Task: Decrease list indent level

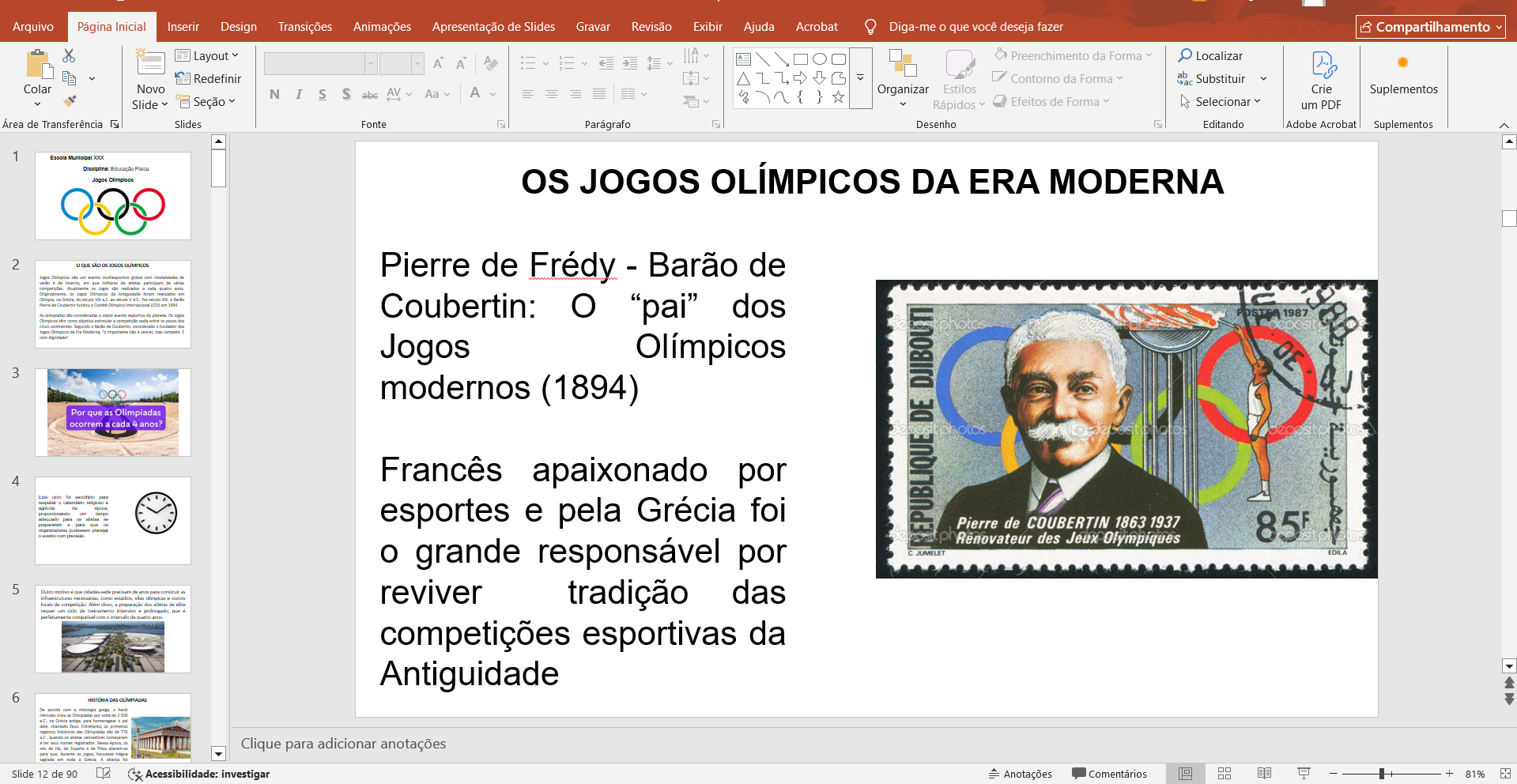Action: pyautogui.click(x=606, y=63)
